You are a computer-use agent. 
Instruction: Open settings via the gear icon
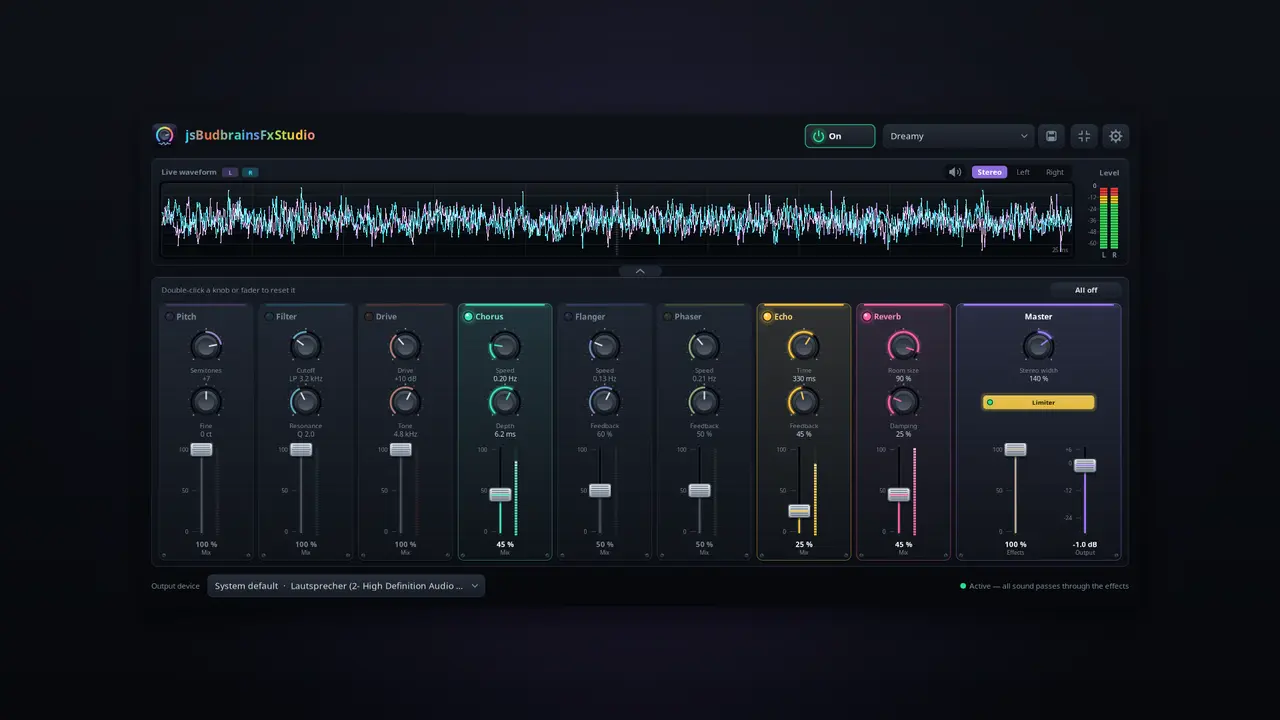tap(1116, 136)
